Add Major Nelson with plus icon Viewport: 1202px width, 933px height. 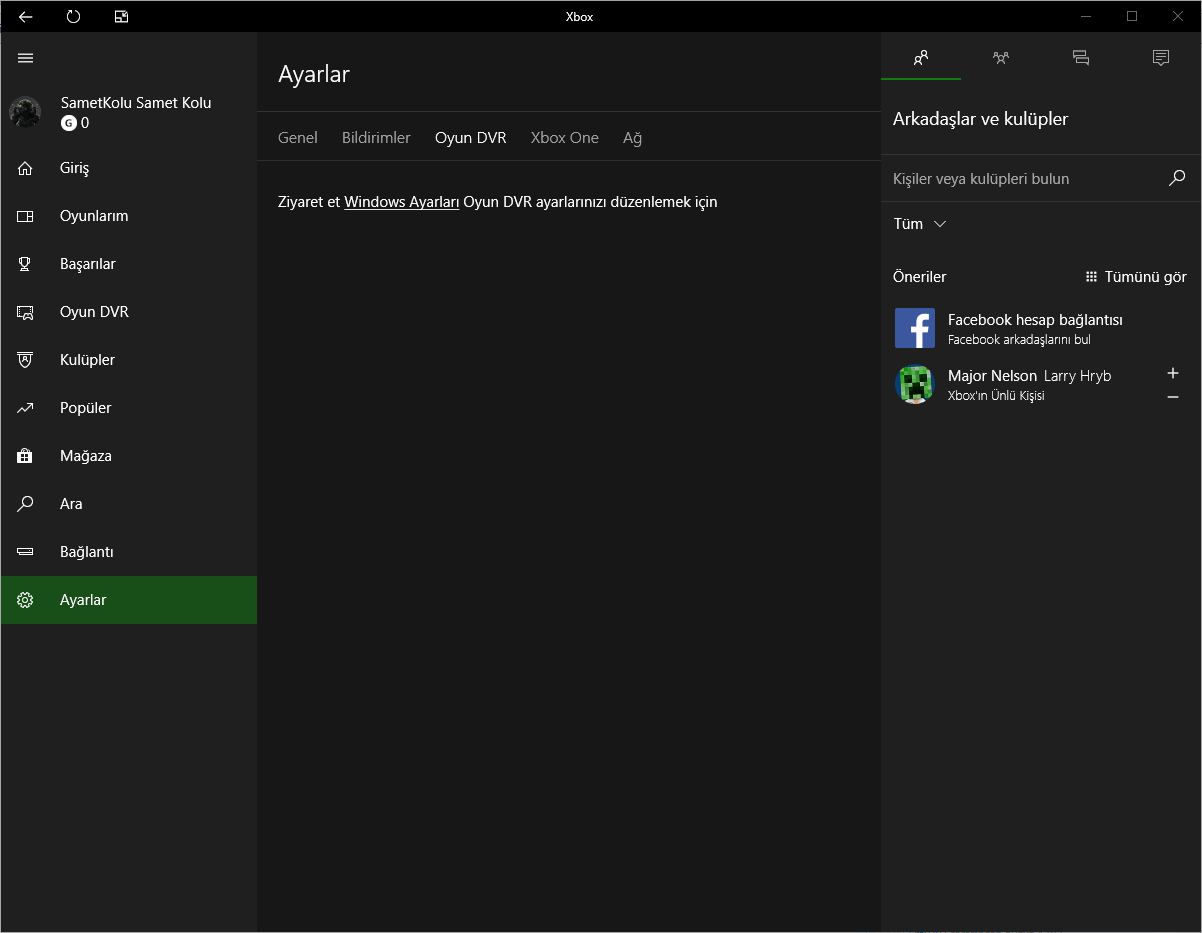[x=1173, y=373]
